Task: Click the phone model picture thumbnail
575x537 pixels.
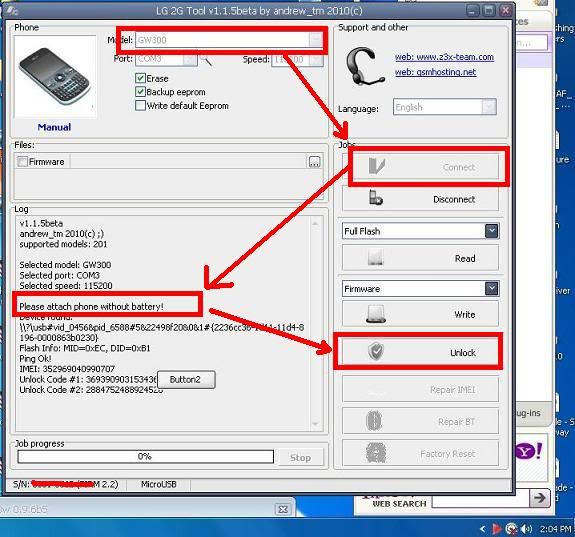Action: 55,77
